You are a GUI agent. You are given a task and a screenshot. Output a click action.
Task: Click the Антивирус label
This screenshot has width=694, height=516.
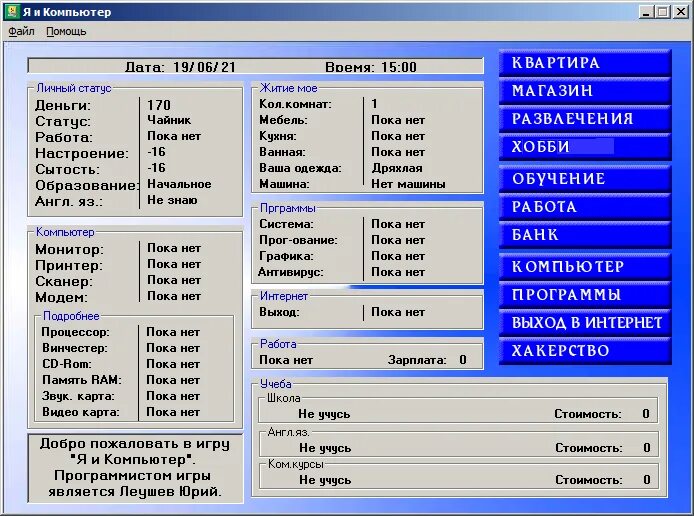pyautogui.click(x=290, y=272)
